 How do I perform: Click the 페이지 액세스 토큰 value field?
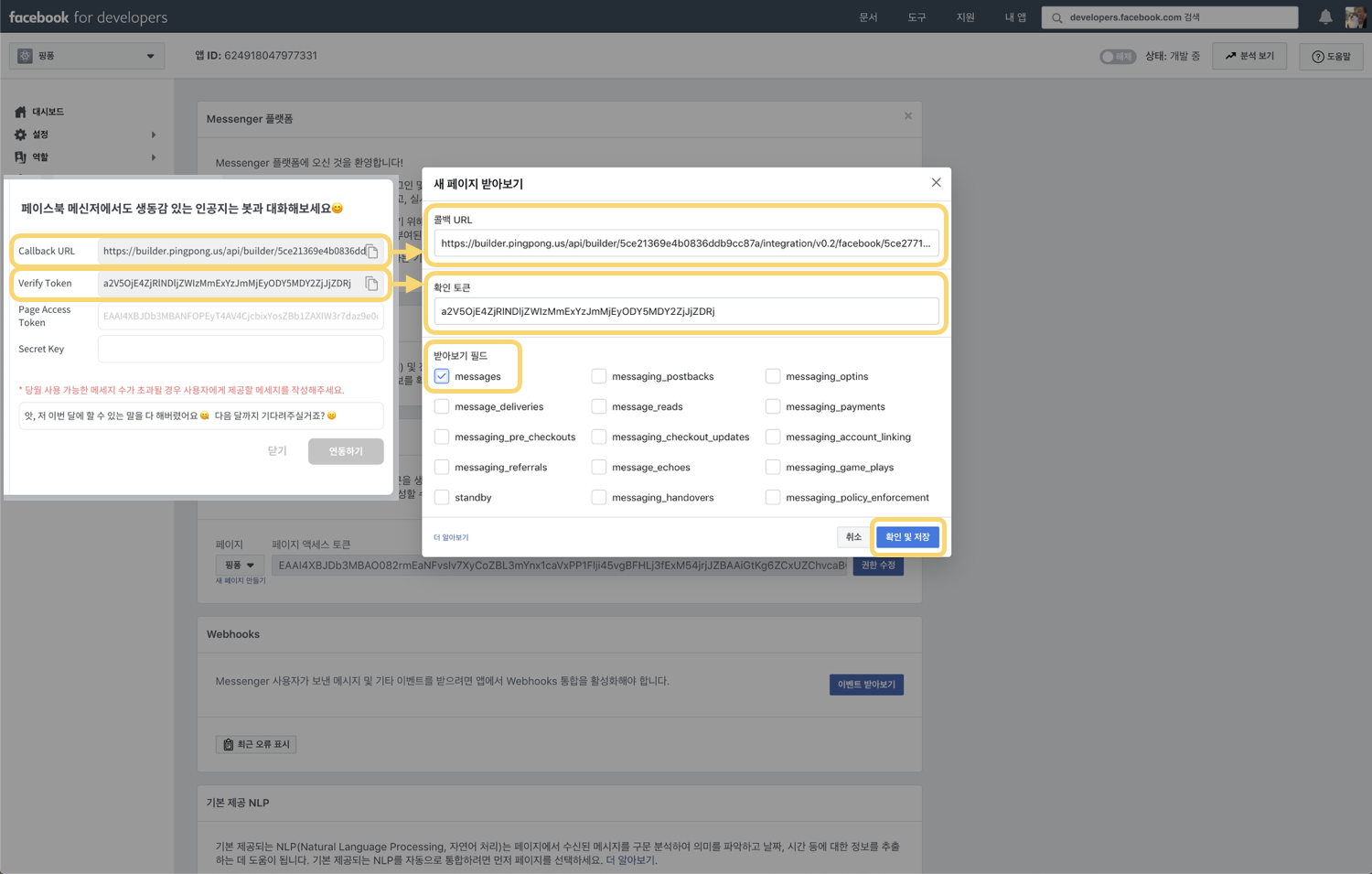(559, 565)
